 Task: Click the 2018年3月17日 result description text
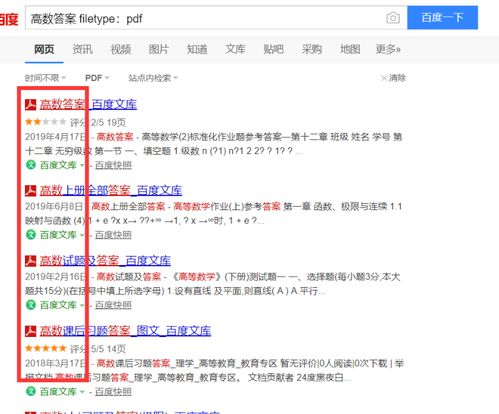point(214,371)
